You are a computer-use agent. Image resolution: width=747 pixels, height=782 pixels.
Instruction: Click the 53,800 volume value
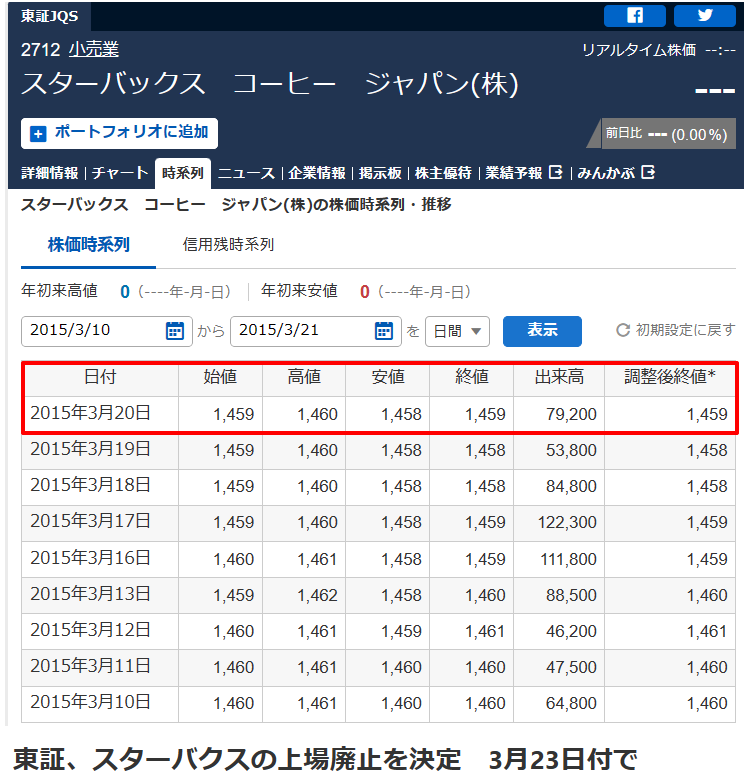[571, 450]
